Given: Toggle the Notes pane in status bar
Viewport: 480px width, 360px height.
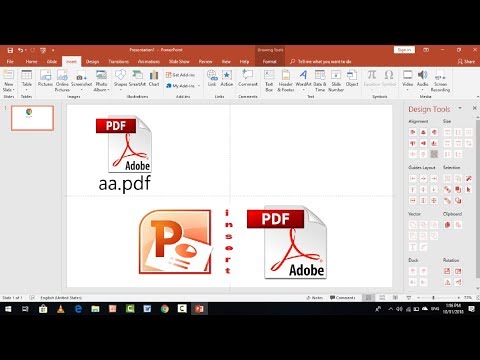Looking at the screenshot, I should (314, 298).
